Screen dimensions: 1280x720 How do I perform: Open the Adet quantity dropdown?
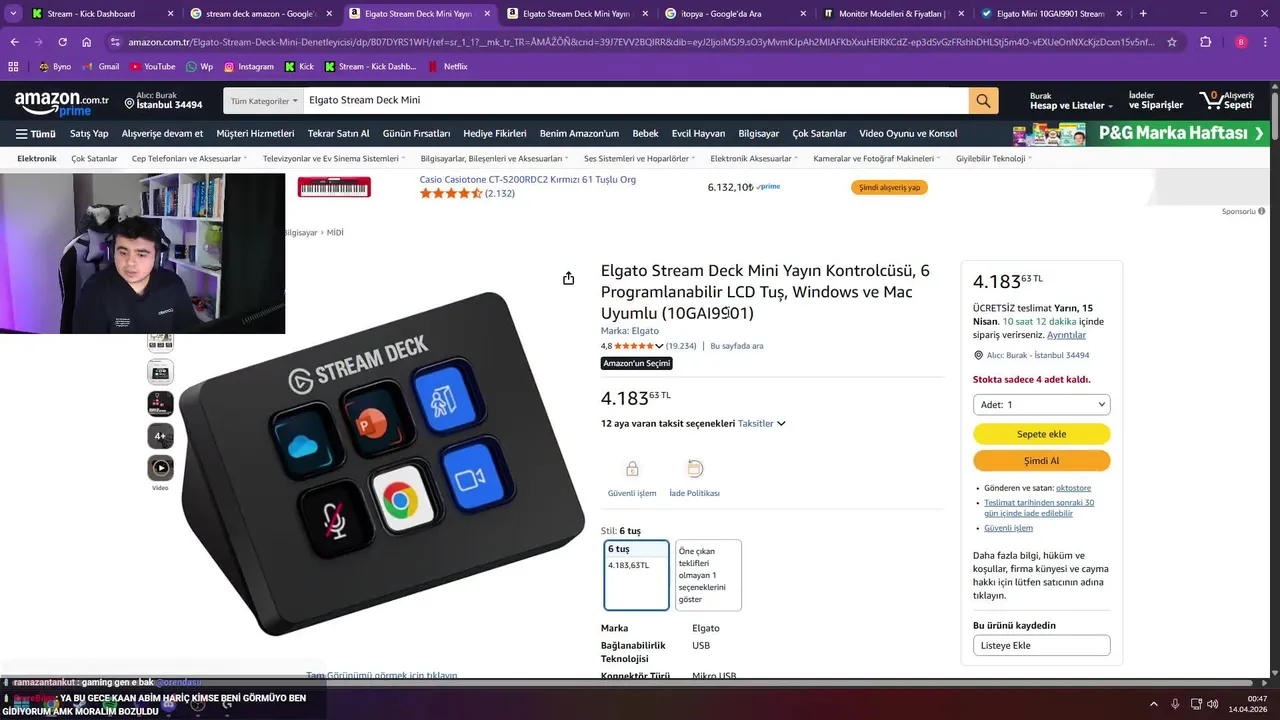(1041, 405)
